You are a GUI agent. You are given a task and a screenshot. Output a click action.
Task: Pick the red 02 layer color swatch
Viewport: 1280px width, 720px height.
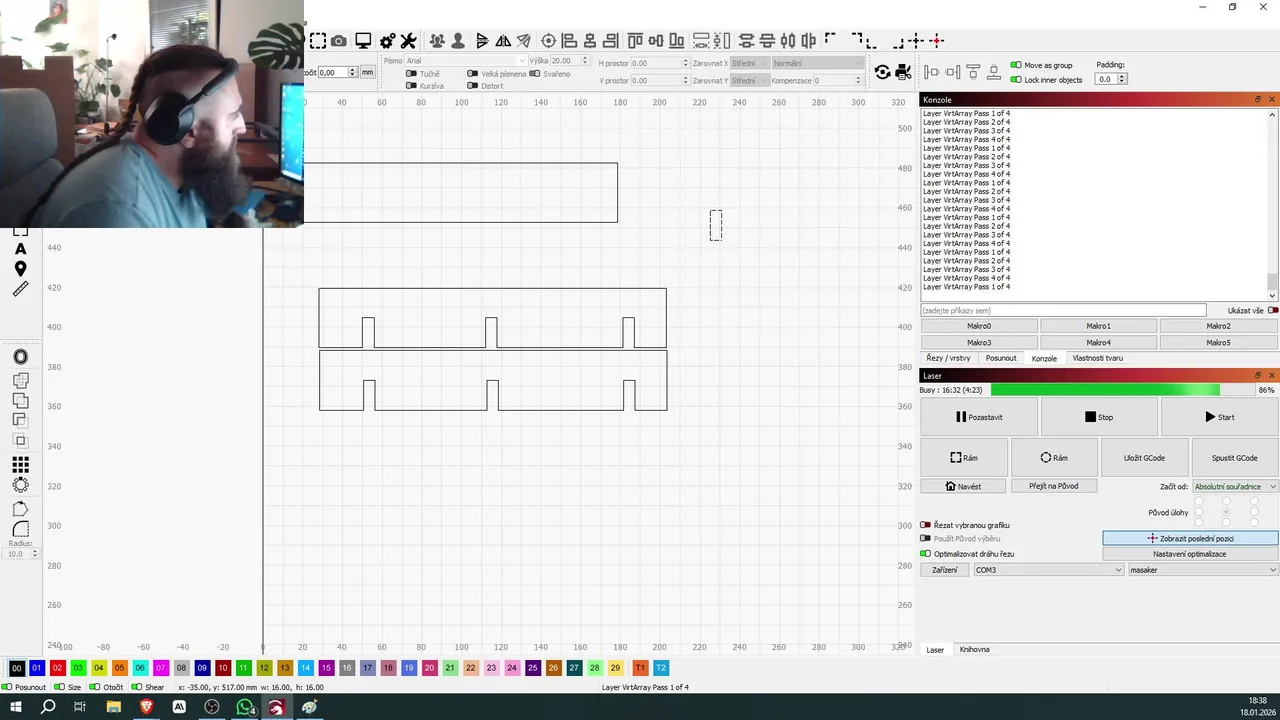(57, 668)
